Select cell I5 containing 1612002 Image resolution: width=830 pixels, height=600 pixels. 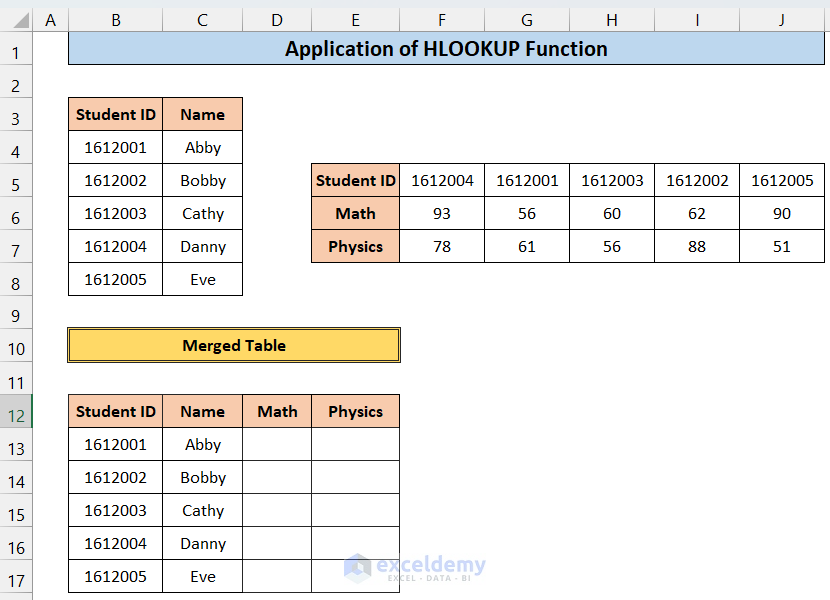(x=697, y=181)
